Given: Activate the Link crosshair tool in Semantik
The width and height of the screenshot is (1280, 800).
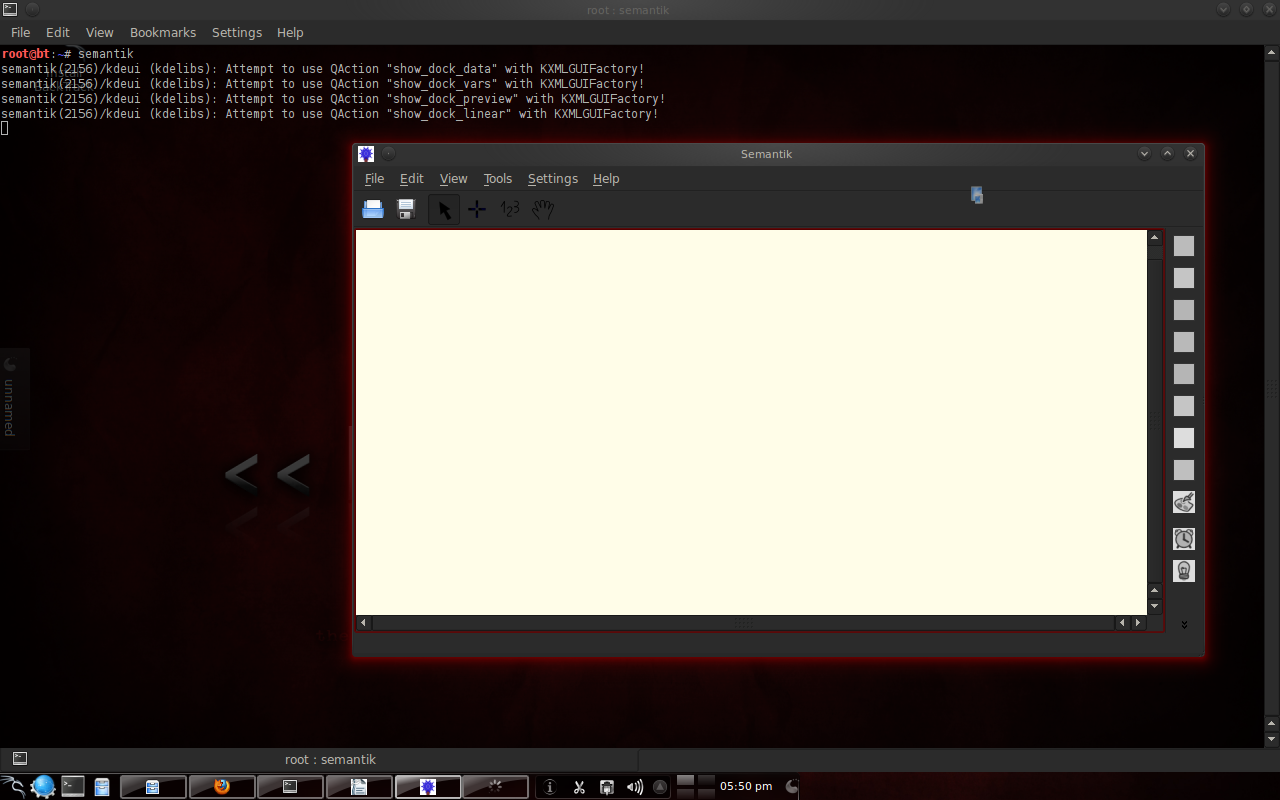Looking at the screenshot, I should pyautogui.click(x=477, y=209).
